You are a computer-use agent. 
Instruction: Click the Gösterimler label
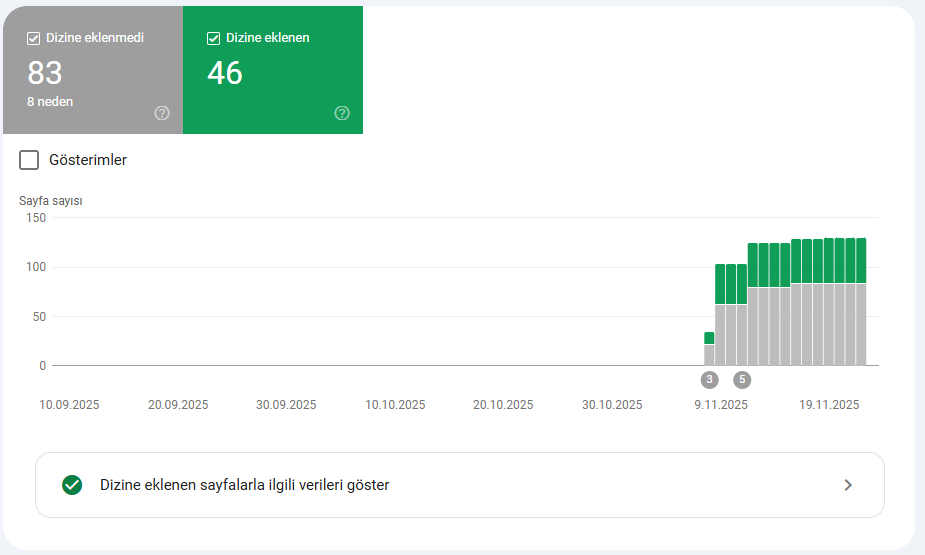point(88,160)
